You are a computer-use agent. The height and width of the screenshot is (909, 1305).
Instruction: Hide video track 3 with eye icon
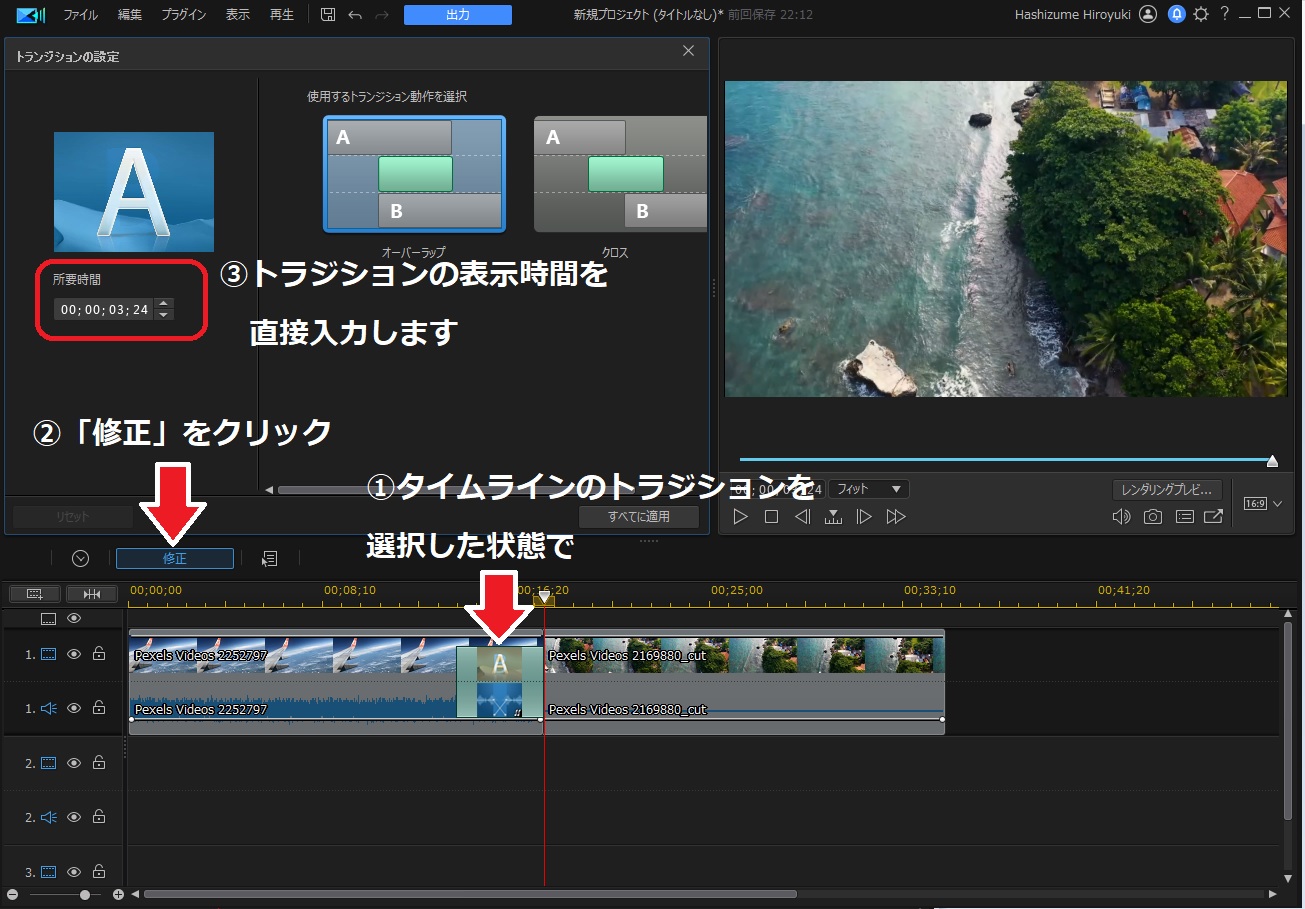(x=74, y=872)
